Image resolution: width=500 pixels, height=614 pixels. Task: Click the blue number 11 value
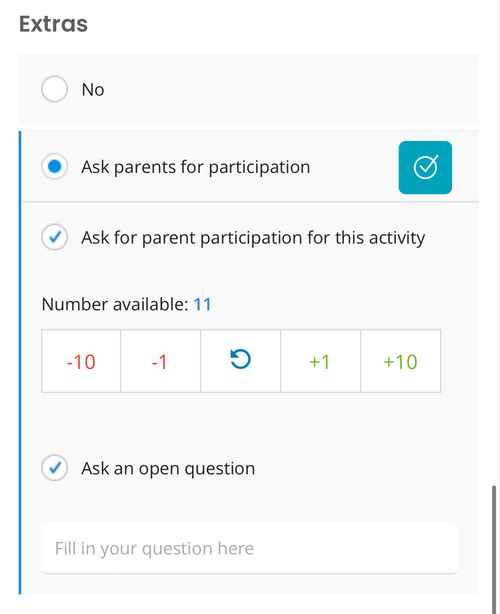[202, 304]
